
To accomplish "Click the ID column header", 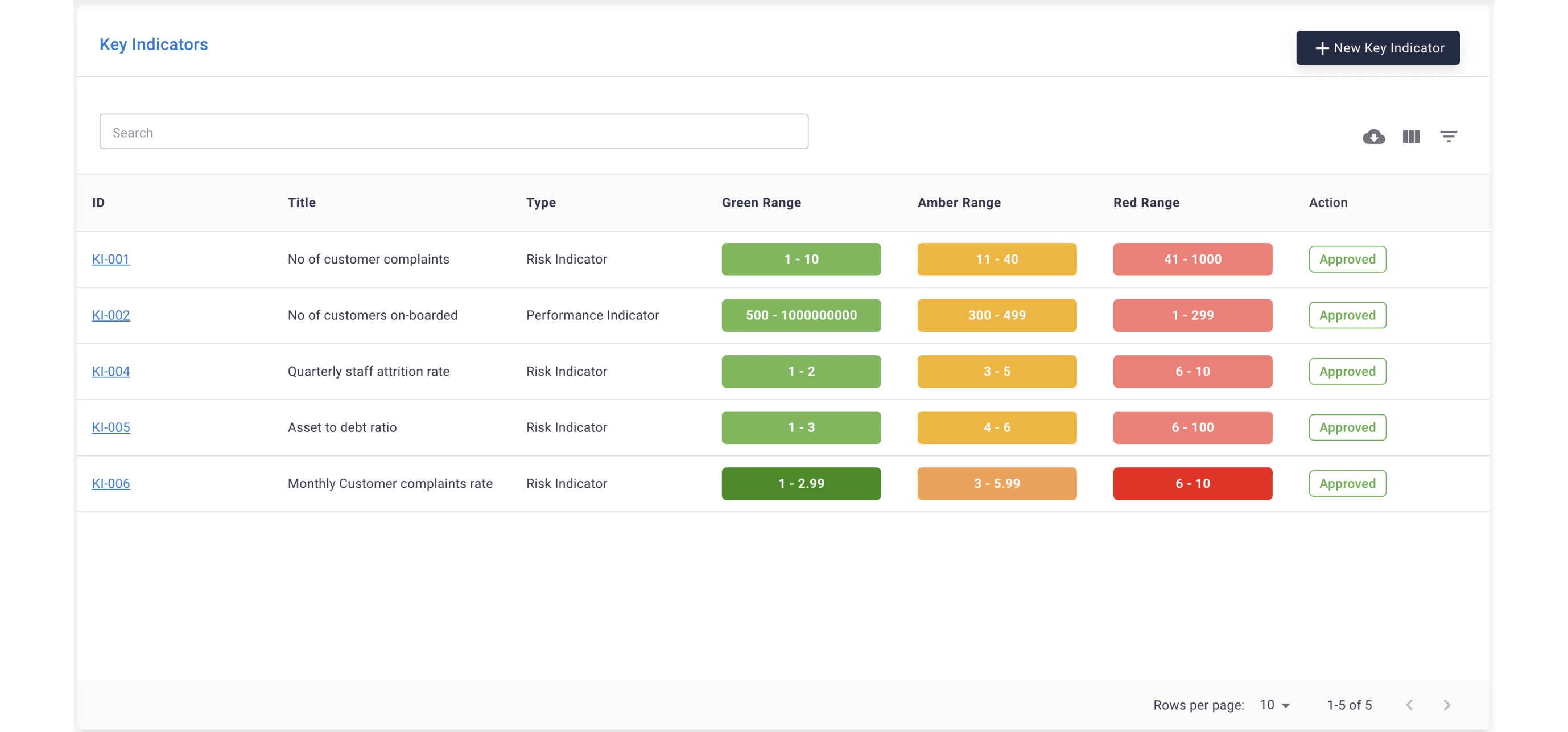I will (98, 203).
